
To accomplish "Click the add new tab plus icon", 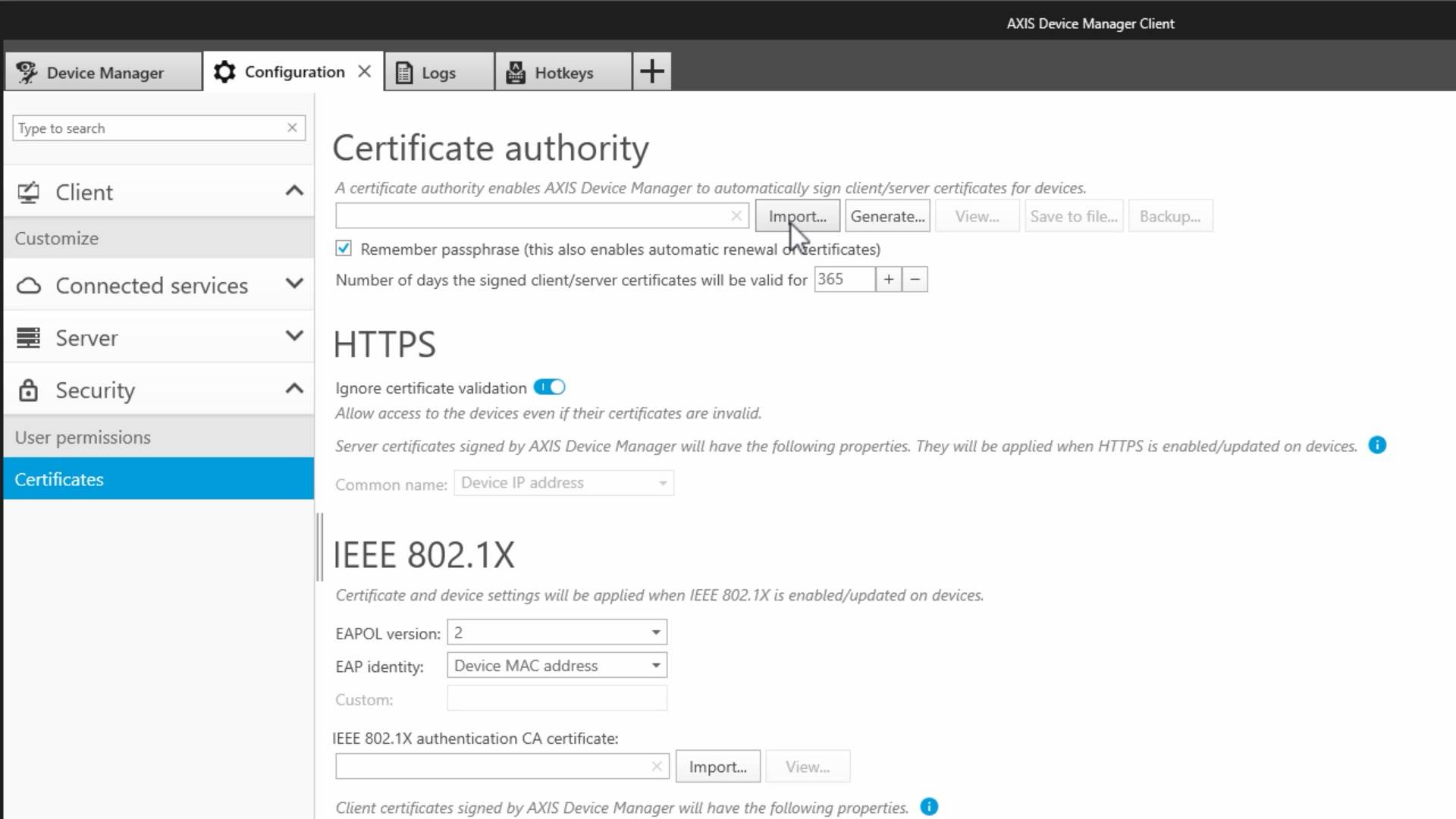I will pos(651,72).
